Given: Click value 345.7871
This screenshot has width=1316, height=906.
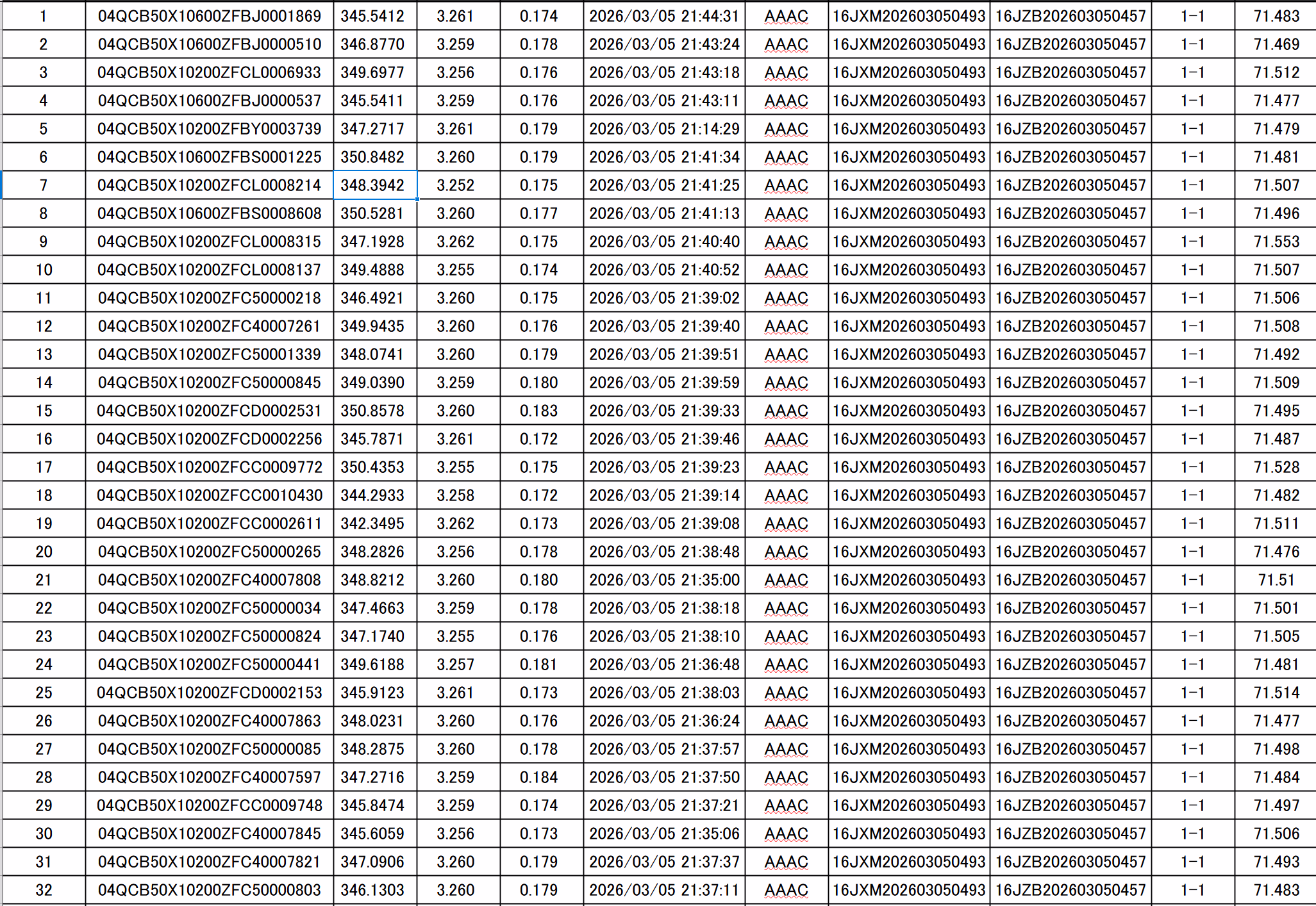Looking at the screenshot, I should click(375, 439).
